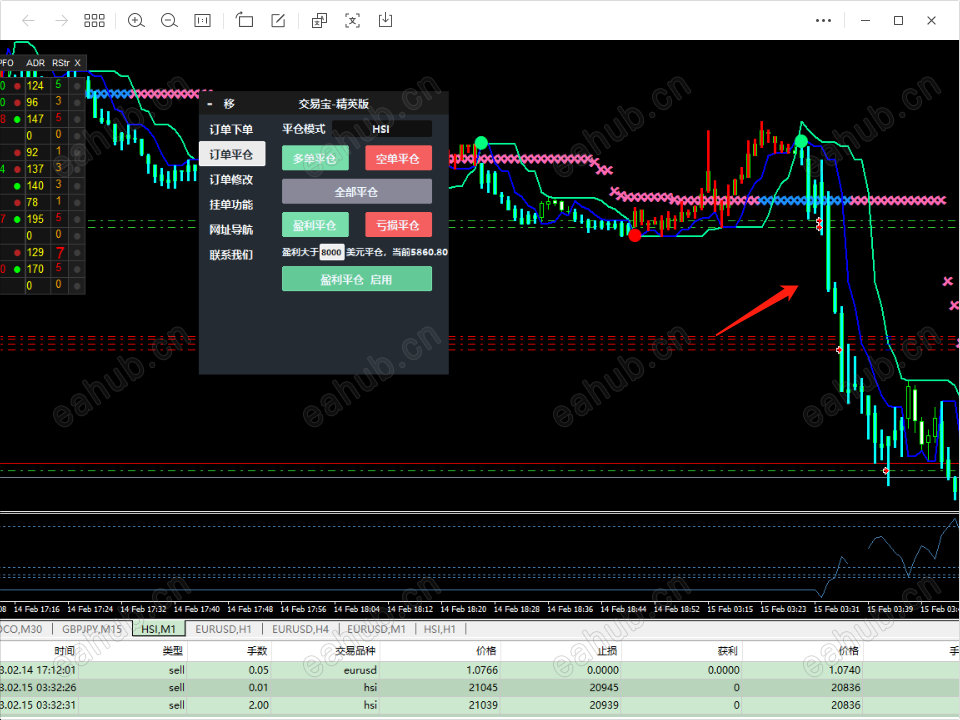960x720 pixels.
Task: Toggle the 盈利平仓 启用 button
Action: 357,279
